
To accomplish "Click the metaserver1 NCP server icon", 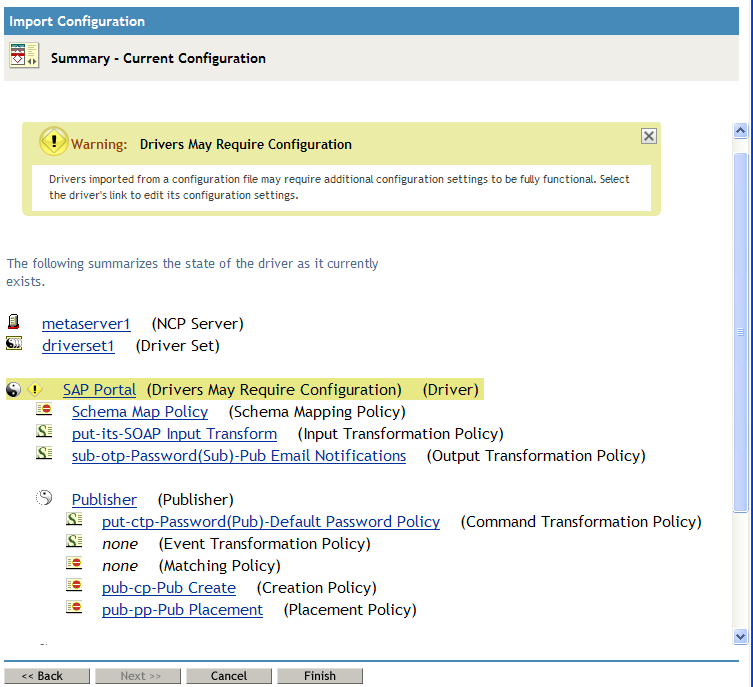I will click(x=13, y=322).
